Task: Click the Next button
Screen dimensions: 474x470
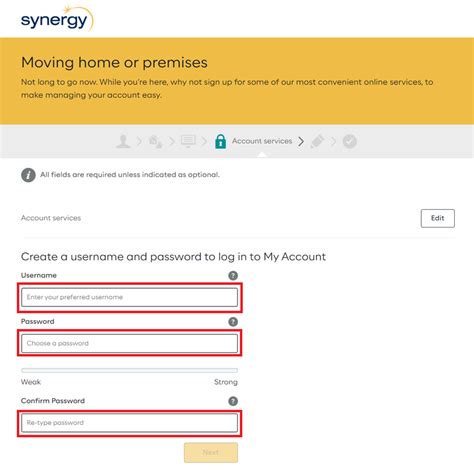Action: 211,452
